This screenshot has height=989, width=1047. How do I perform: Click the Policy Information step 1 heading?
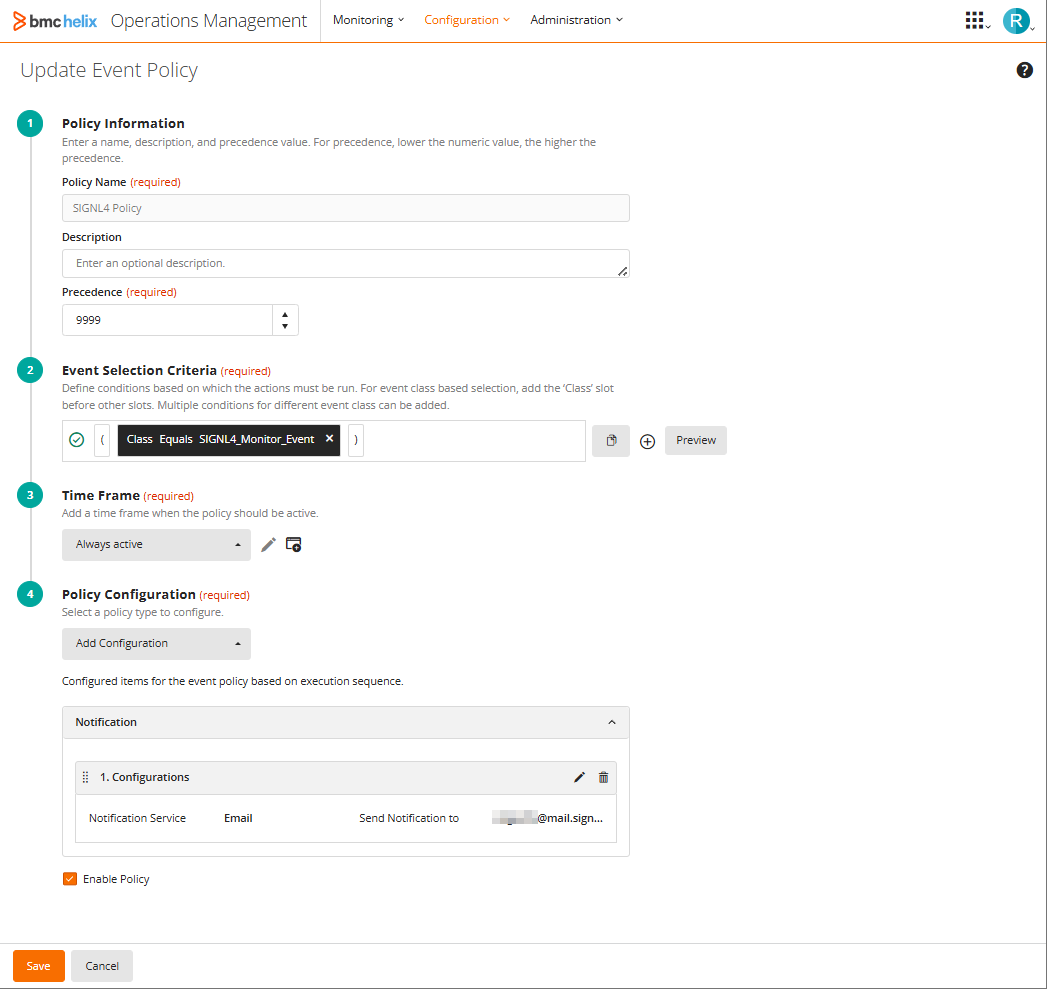pyautogui.click(x=124, y=124)
